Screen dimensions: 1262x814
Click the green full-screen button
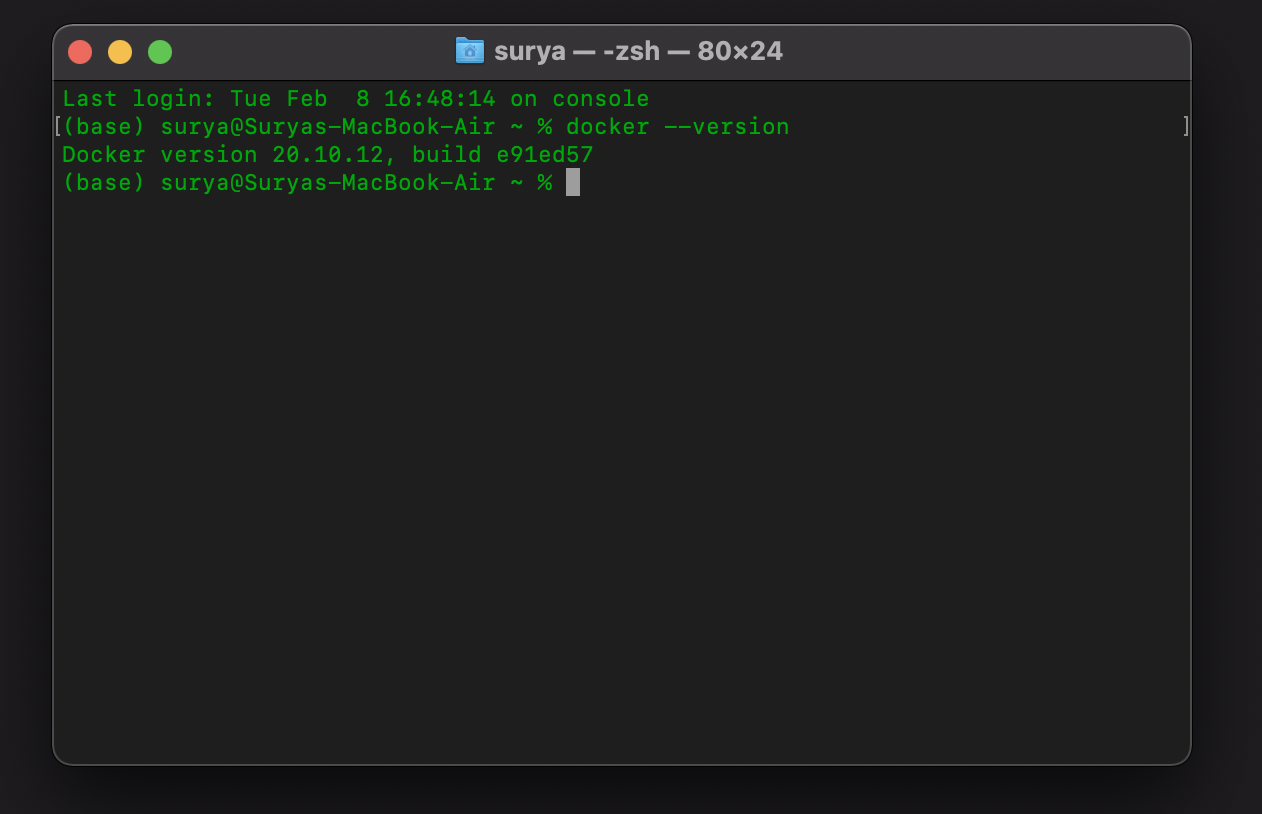click(160, 51)
